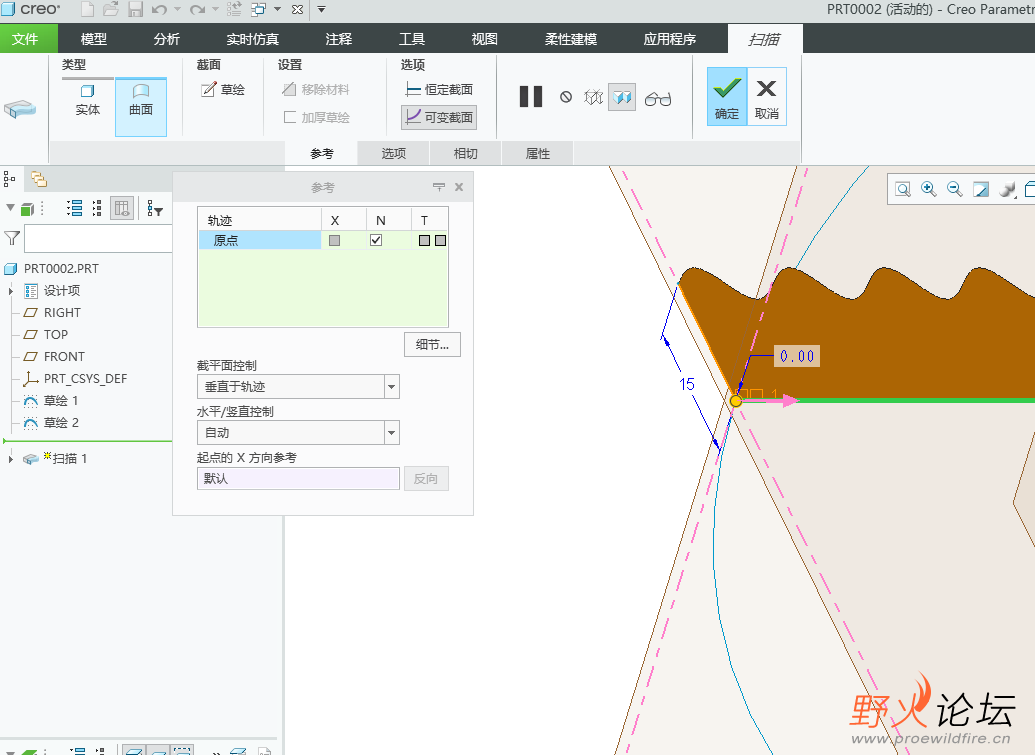The width and height of the screenshot is (1035, 755).
Task: Switch to the 分析 ribbon tab
Action: coord(166,39)
